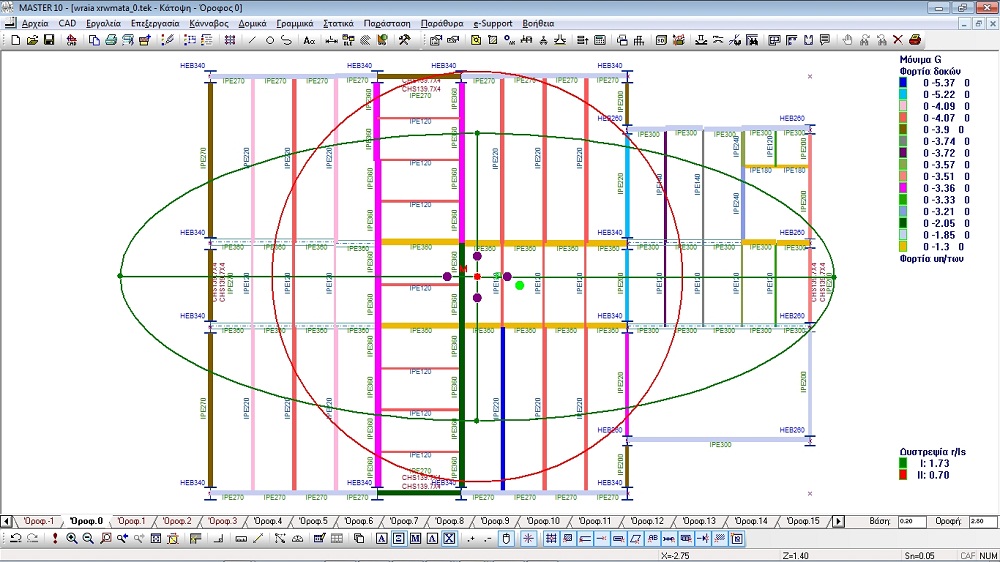Click the red X delete icon

(897, 40)
